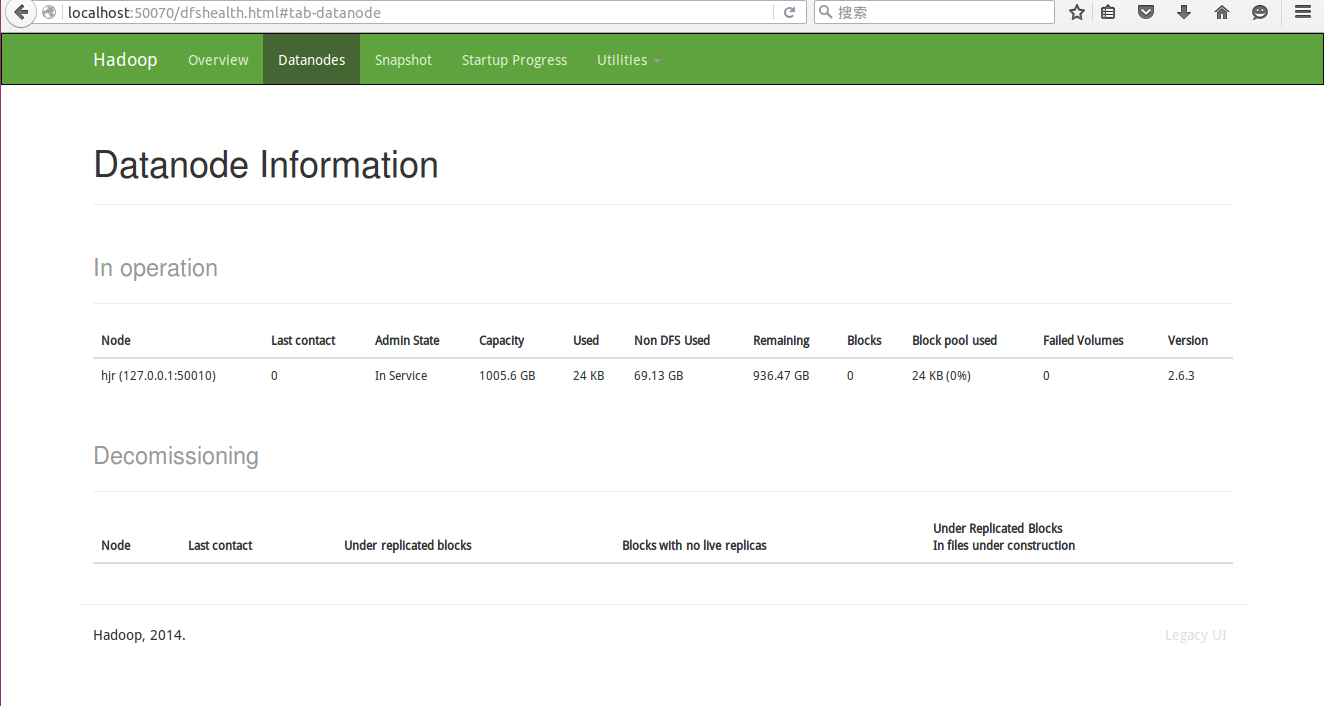1324x706 pixels.
Task: Click the 'Remaining' column header
Action: (x=781, y=341)
